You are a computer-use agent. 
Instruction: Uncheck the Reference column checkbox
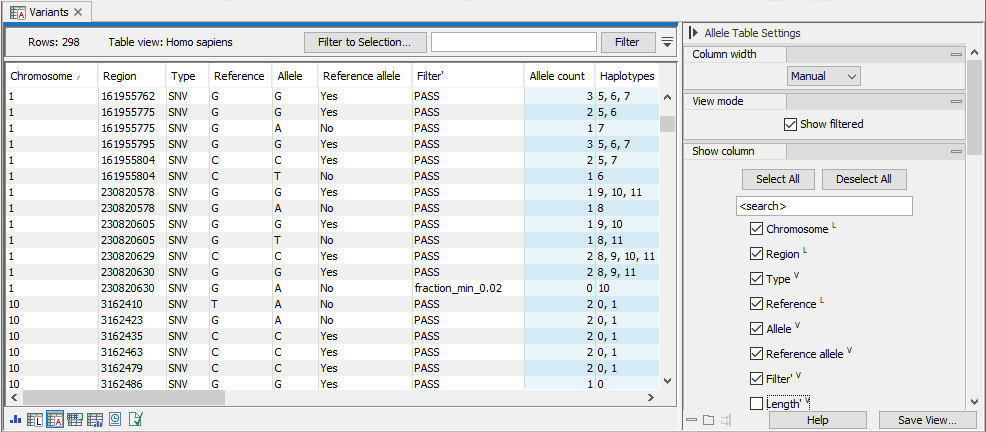click(x=756, y=304)
